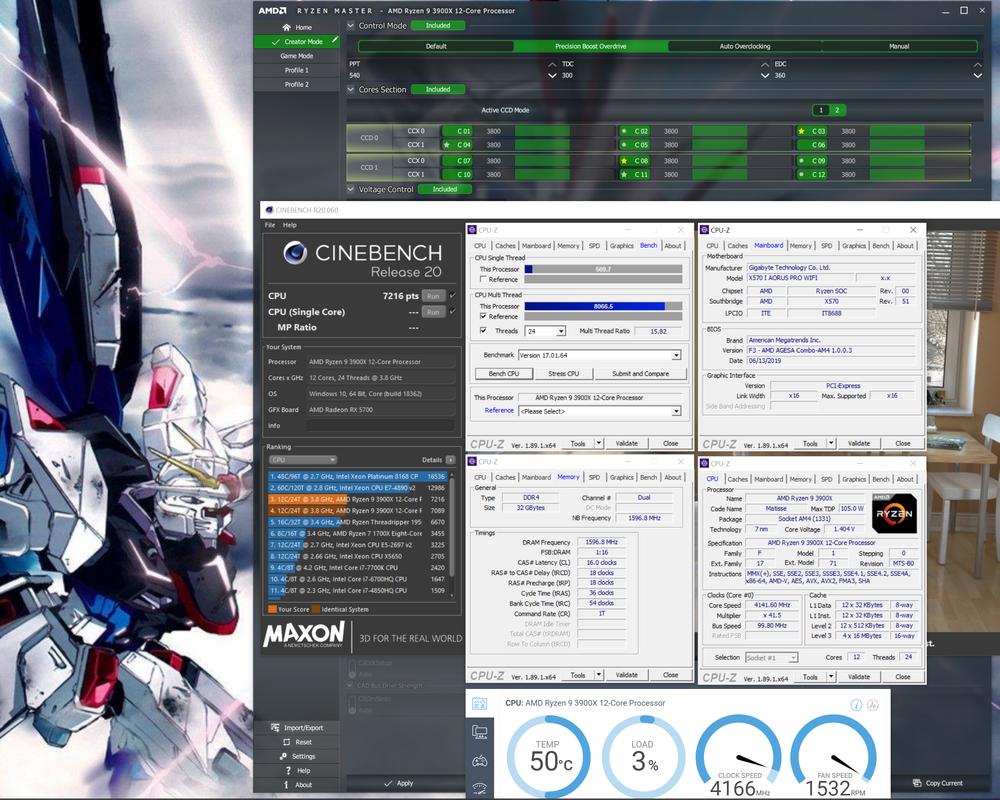The image size is (1000, 800).
Task: Toggle the checkbox next to CPU Single Core Run
Action: [x=453, y=311]
